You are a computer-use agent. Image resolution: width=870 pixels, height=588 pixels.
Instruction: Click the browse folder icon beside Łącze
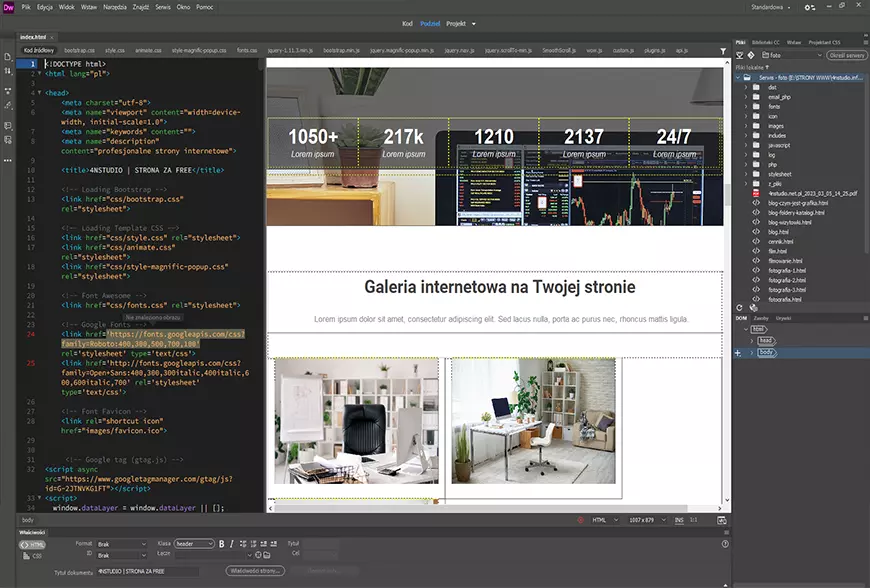click(x=267, y=555)
